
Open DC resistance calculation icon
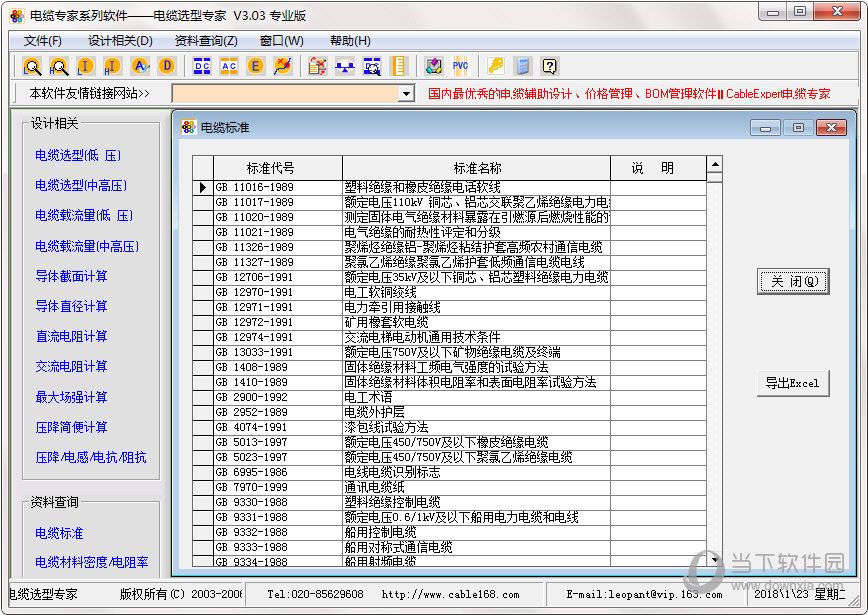pyautogui.click(x=202, y=66)
